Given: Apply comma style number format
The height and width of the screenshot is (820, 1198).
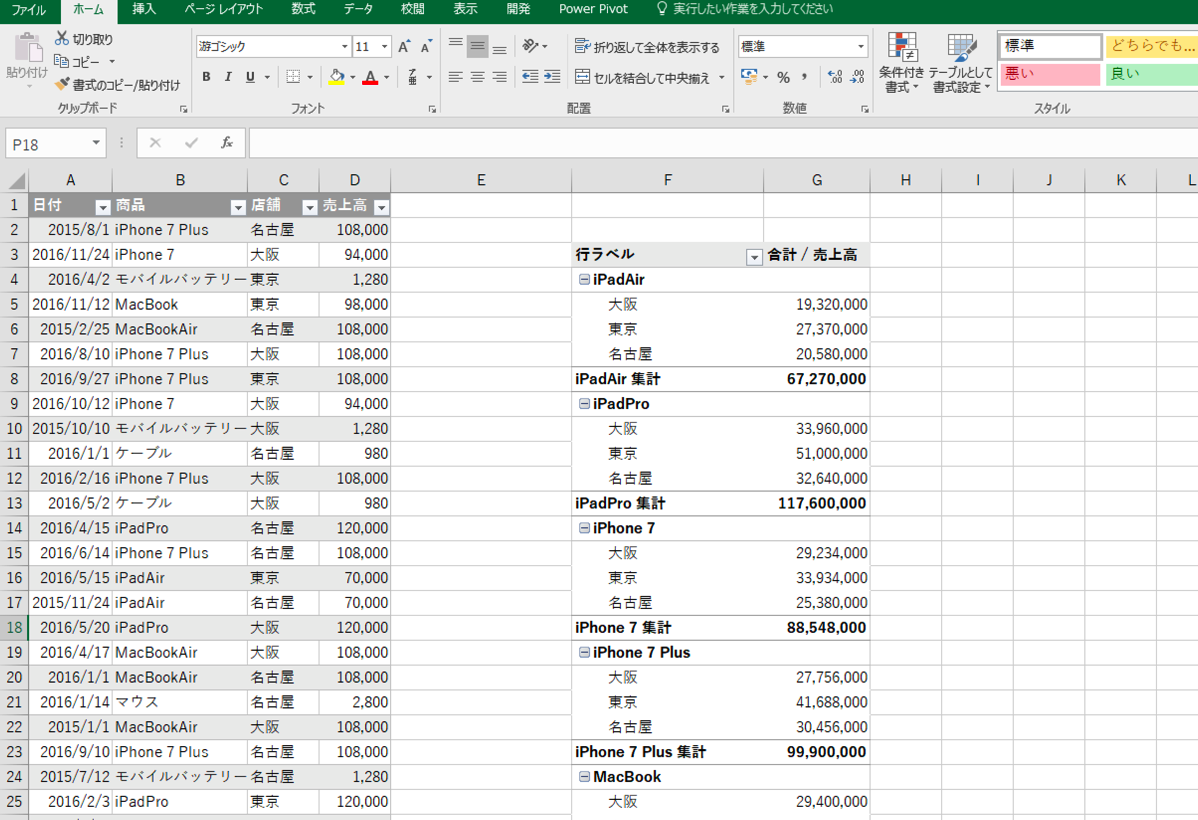Looking at the screenshot, I should pyautogui.click(x=805, y=77).
